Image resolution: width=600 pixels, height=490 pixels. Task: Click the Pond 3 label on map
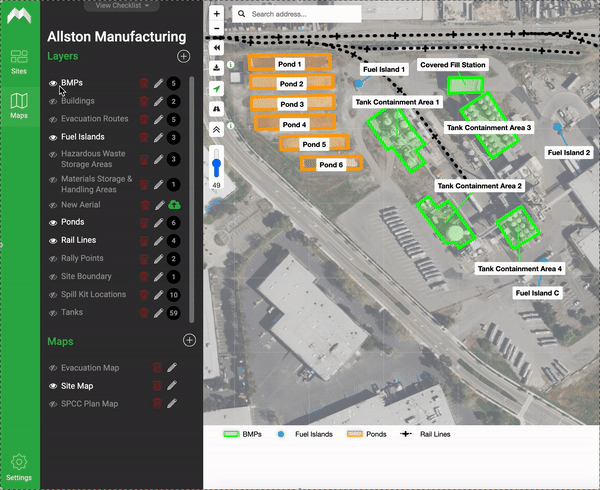pos(291,104)
